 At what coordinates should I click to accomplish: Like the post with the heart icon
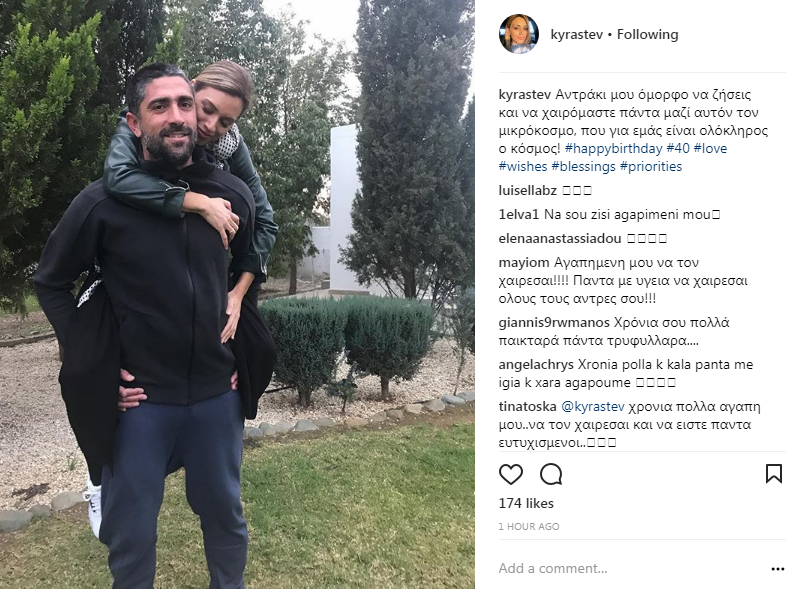pyautogui.click(x=511, y=474)
